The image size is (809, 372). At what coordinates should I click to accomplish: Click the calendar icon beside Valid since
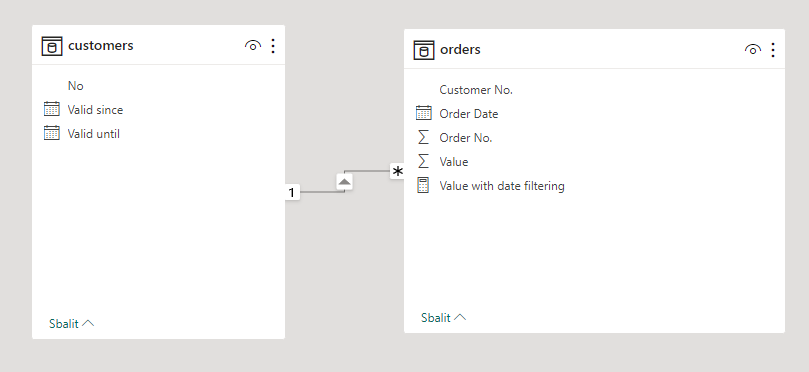[x=52, y=109]
